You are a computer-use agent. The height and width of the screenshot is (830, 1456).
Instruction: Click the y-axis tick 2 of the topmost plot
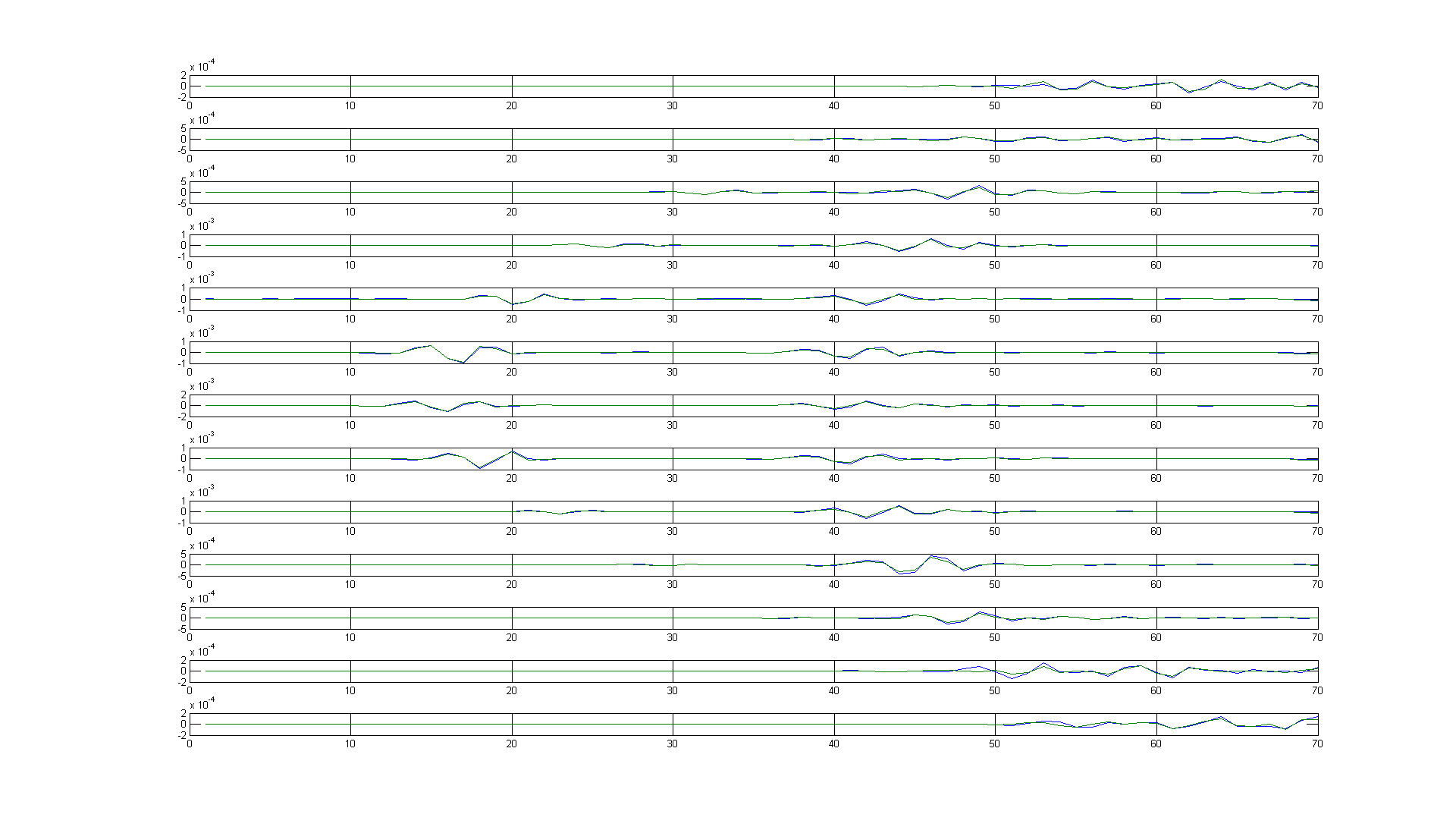(184, 75)
